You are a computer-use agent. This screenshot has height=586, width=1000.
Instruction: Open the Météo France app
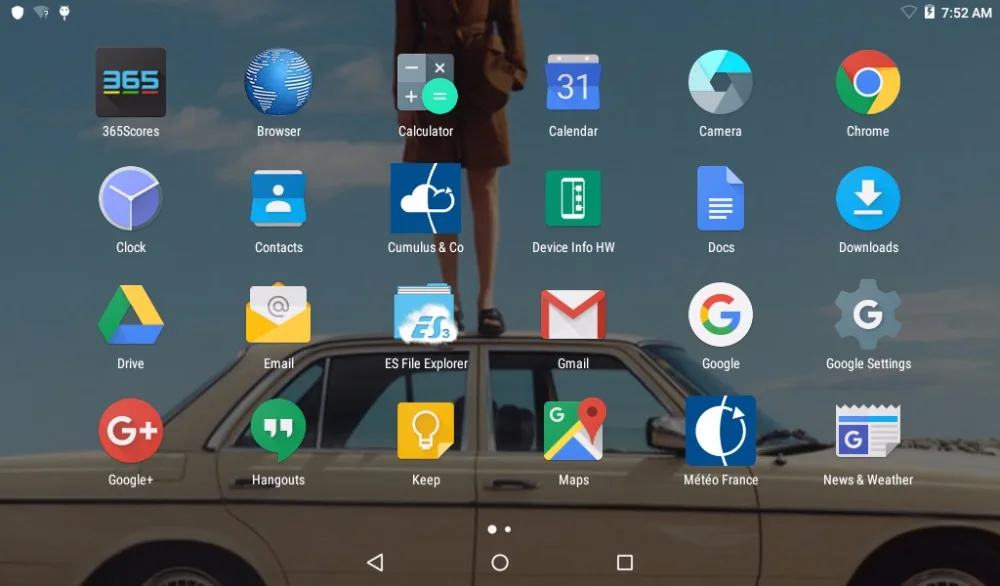[x=721, y=431]
